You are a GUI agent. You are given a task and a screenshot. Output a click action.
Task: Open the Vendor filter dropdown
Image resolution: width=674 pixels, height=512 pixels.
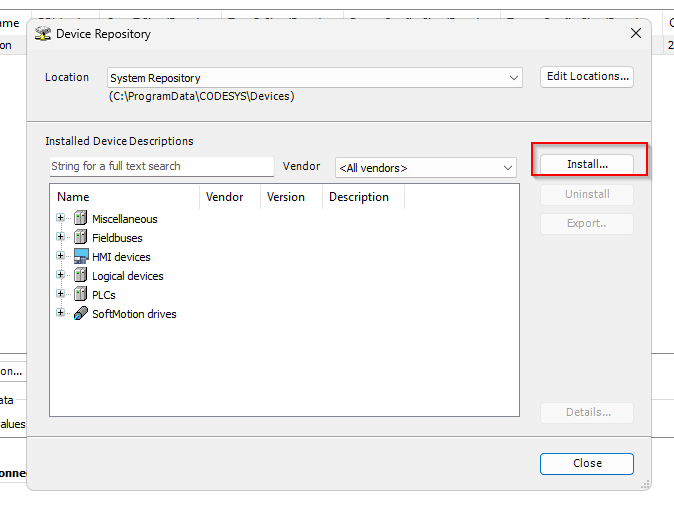point(508,168)
